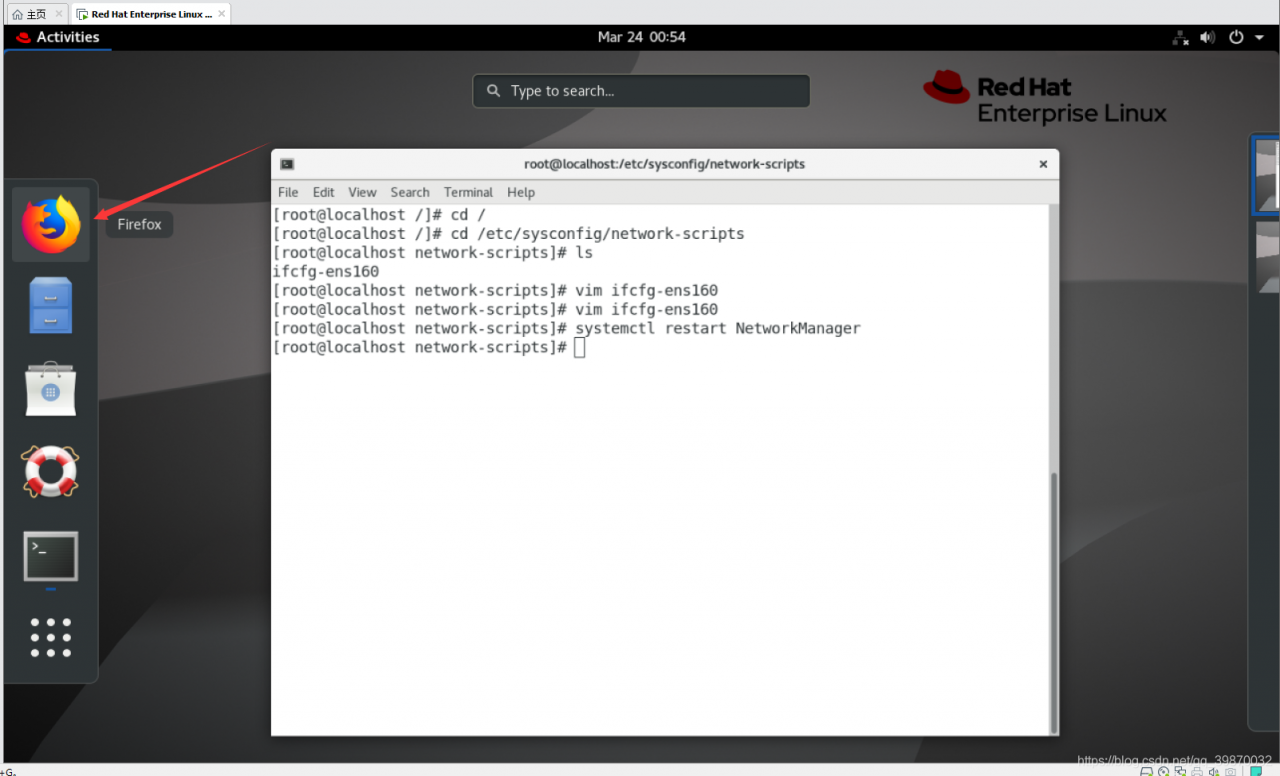The image size is (1280, 776).
Task: Click the VMware printer status icon
Action: click(x=1197, y=771)
